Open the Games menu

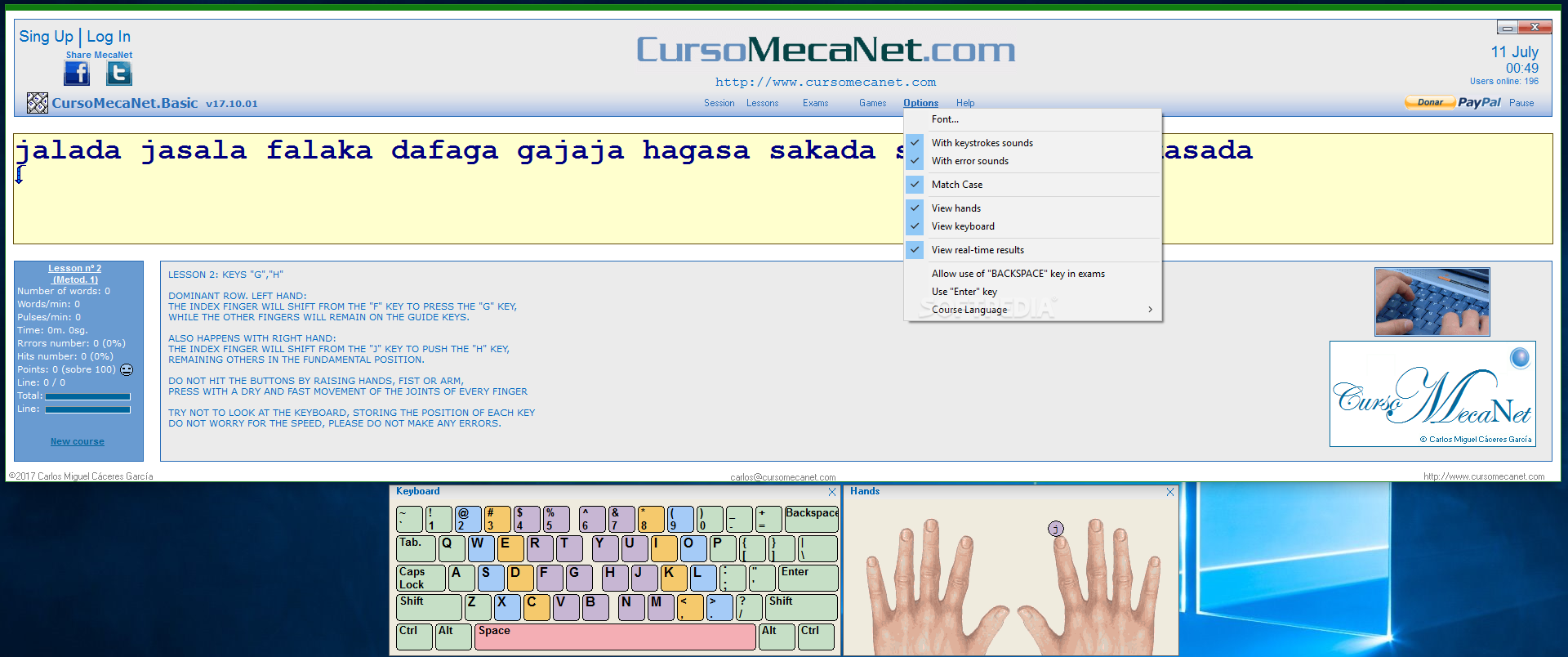pyautogui.click(x=872, y=103)
